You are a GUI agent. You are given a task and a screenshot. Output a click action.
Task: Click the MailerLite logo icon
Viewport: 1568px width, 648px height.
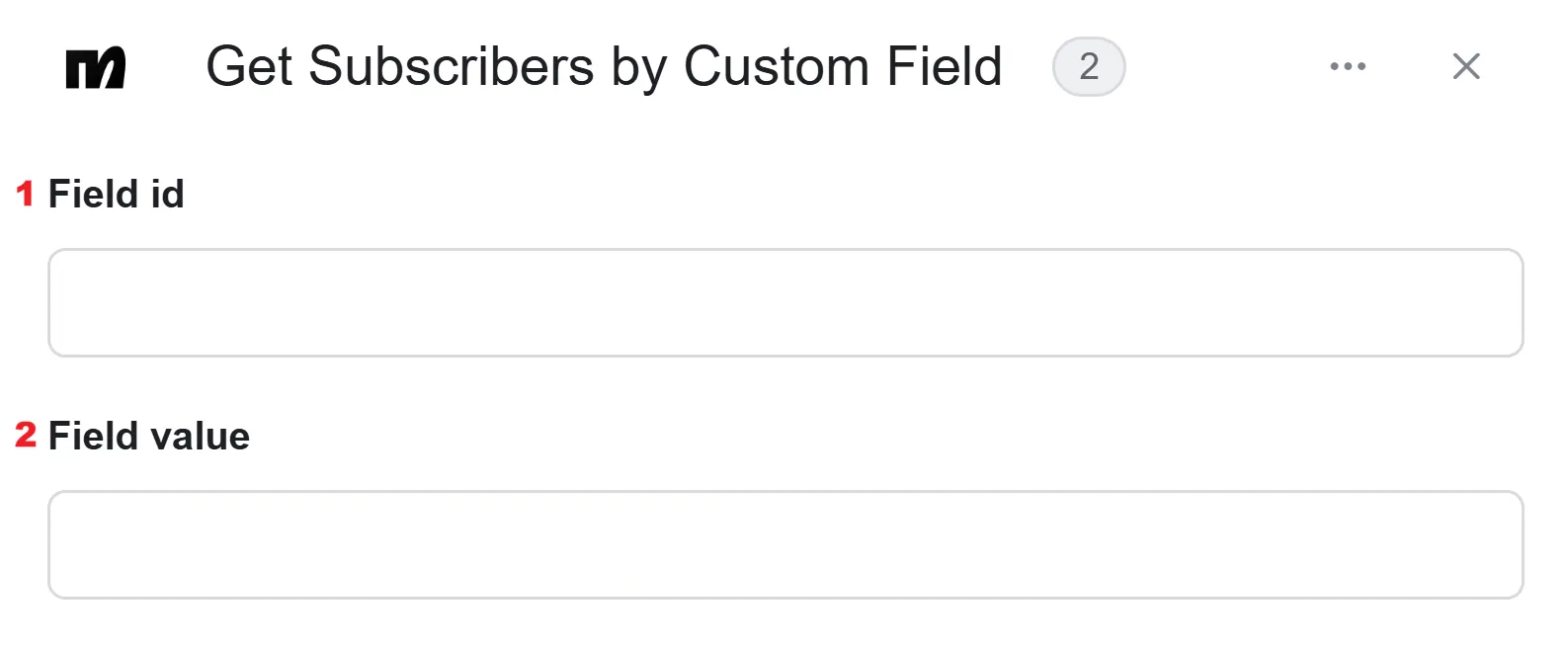tap(96, 67)
